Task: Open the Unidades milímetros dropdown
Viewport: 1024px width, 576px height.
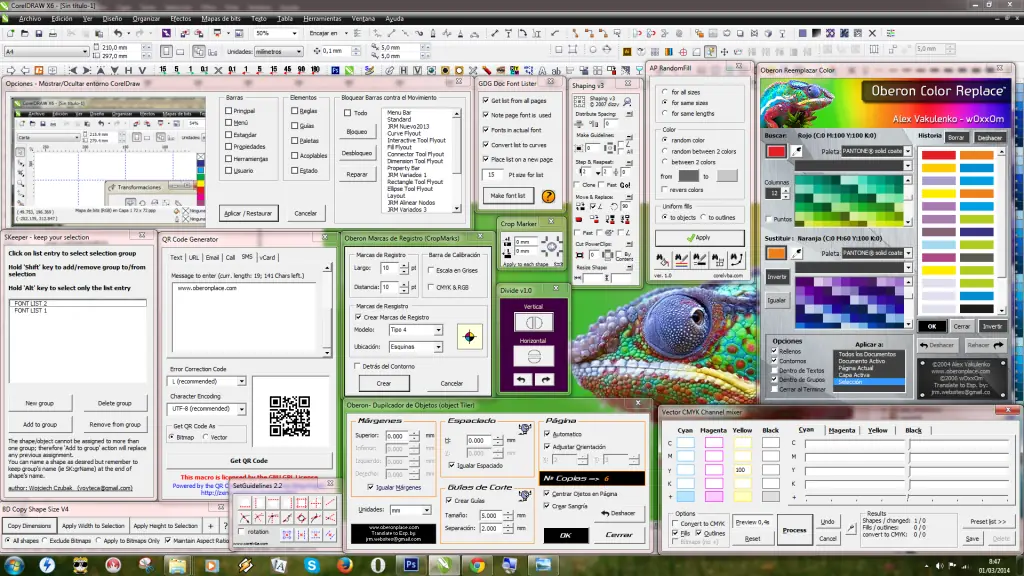Action: [x=298, y=51]
